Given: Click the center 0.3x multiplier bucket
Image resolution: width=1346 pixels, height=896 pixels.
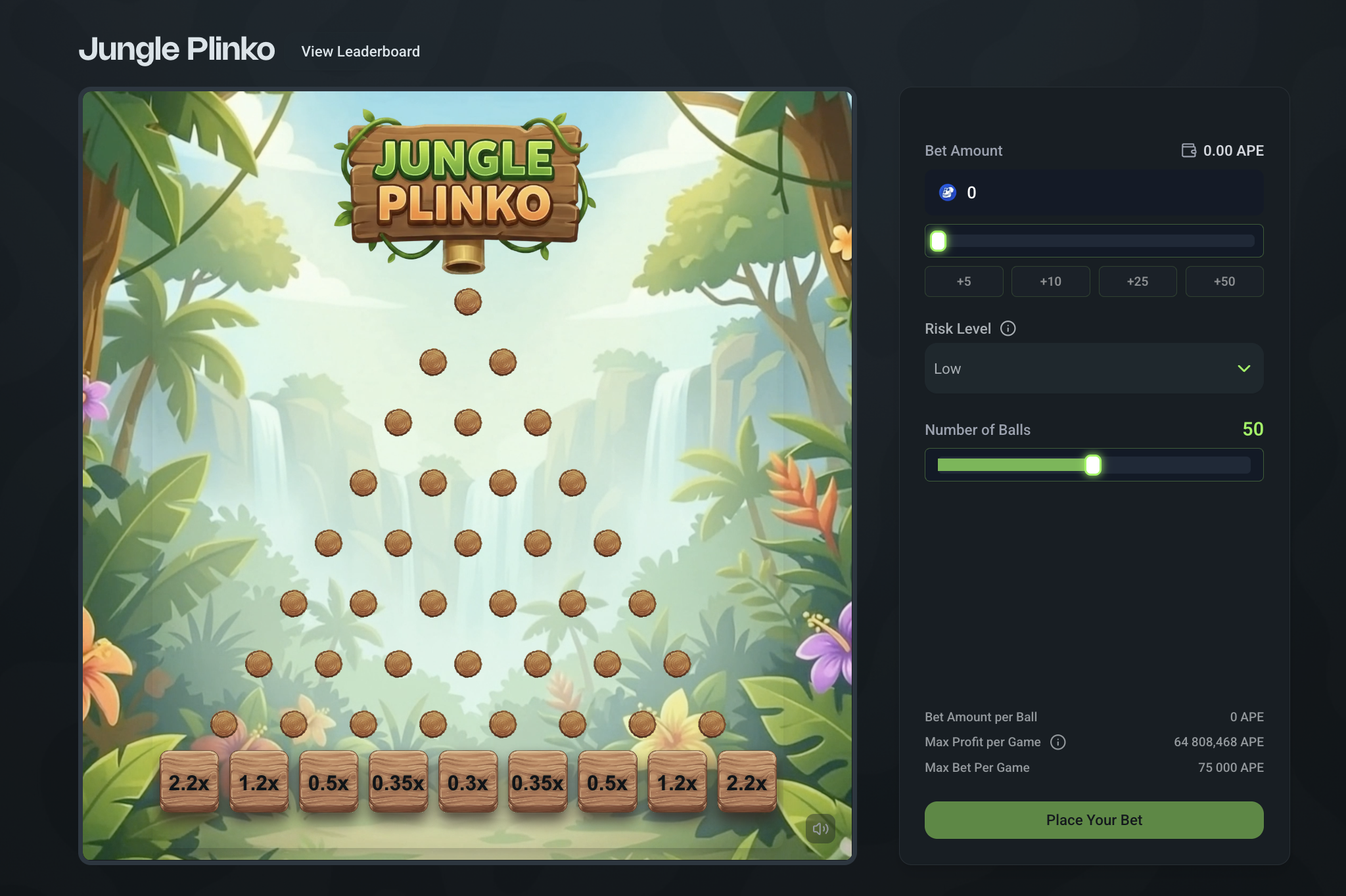Looking at the screenshot, I should coord(468,782).
